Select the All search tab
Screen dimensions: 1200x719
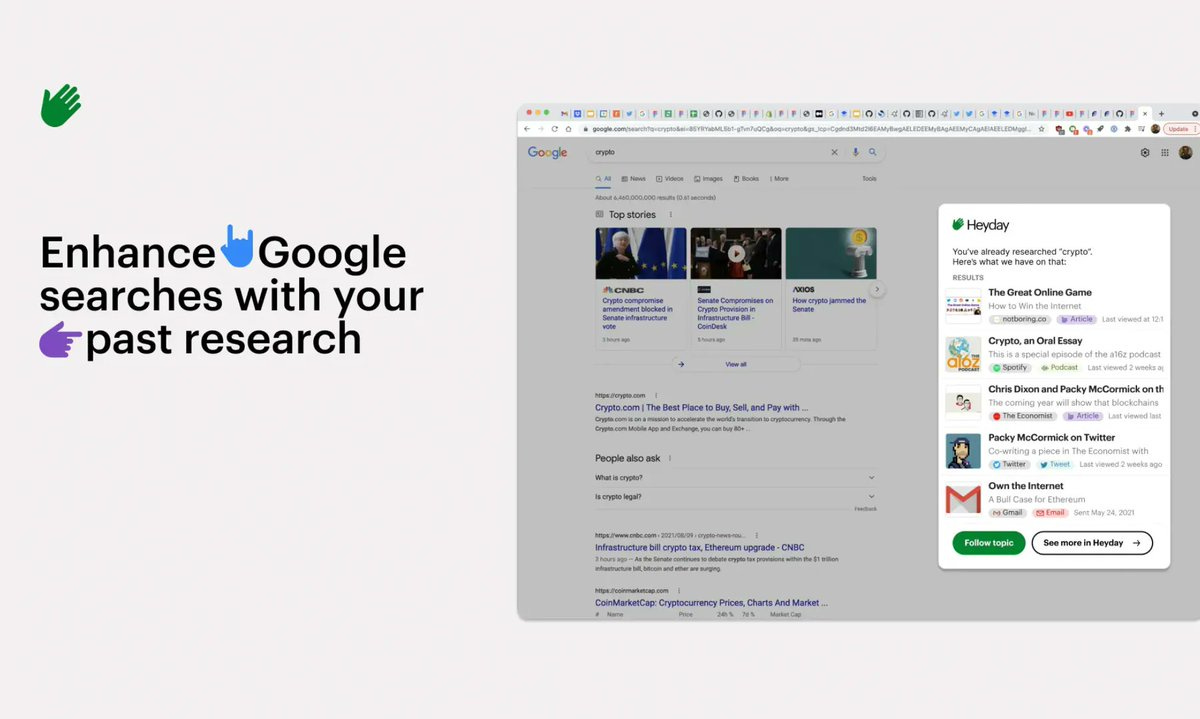pos(603,179)
